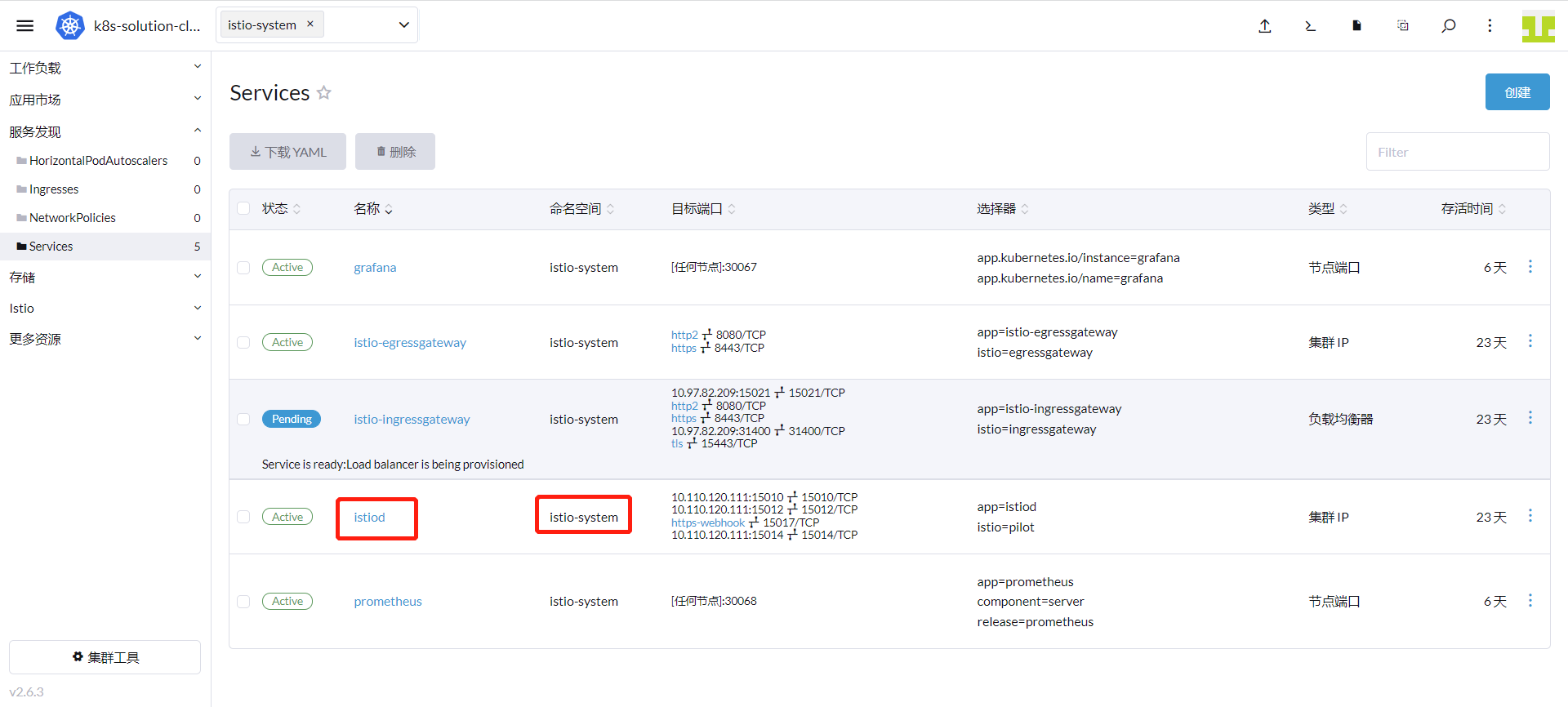Open the istio-egressgateway service link
The width and height of the screenshot is (1568, 707).
pyautogui.click(x=410, y=343)
